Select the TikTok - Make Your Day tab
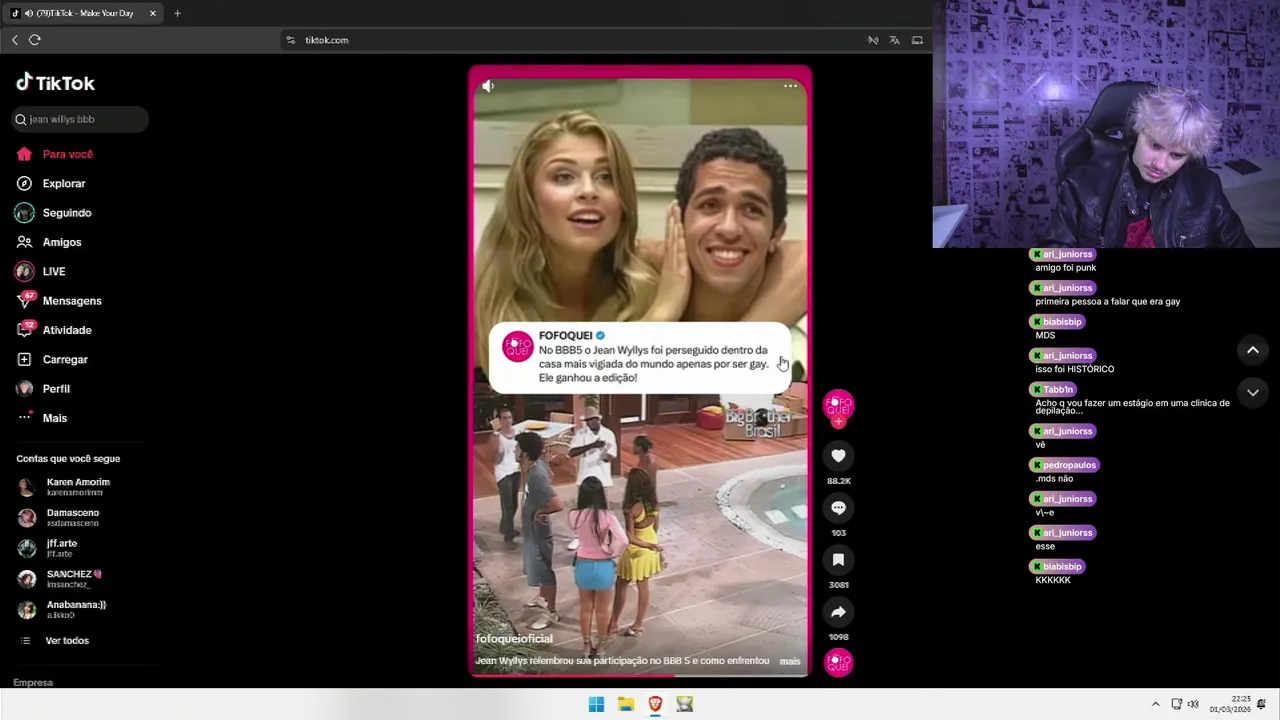The image size is (1280, 720). pos(83,13)
